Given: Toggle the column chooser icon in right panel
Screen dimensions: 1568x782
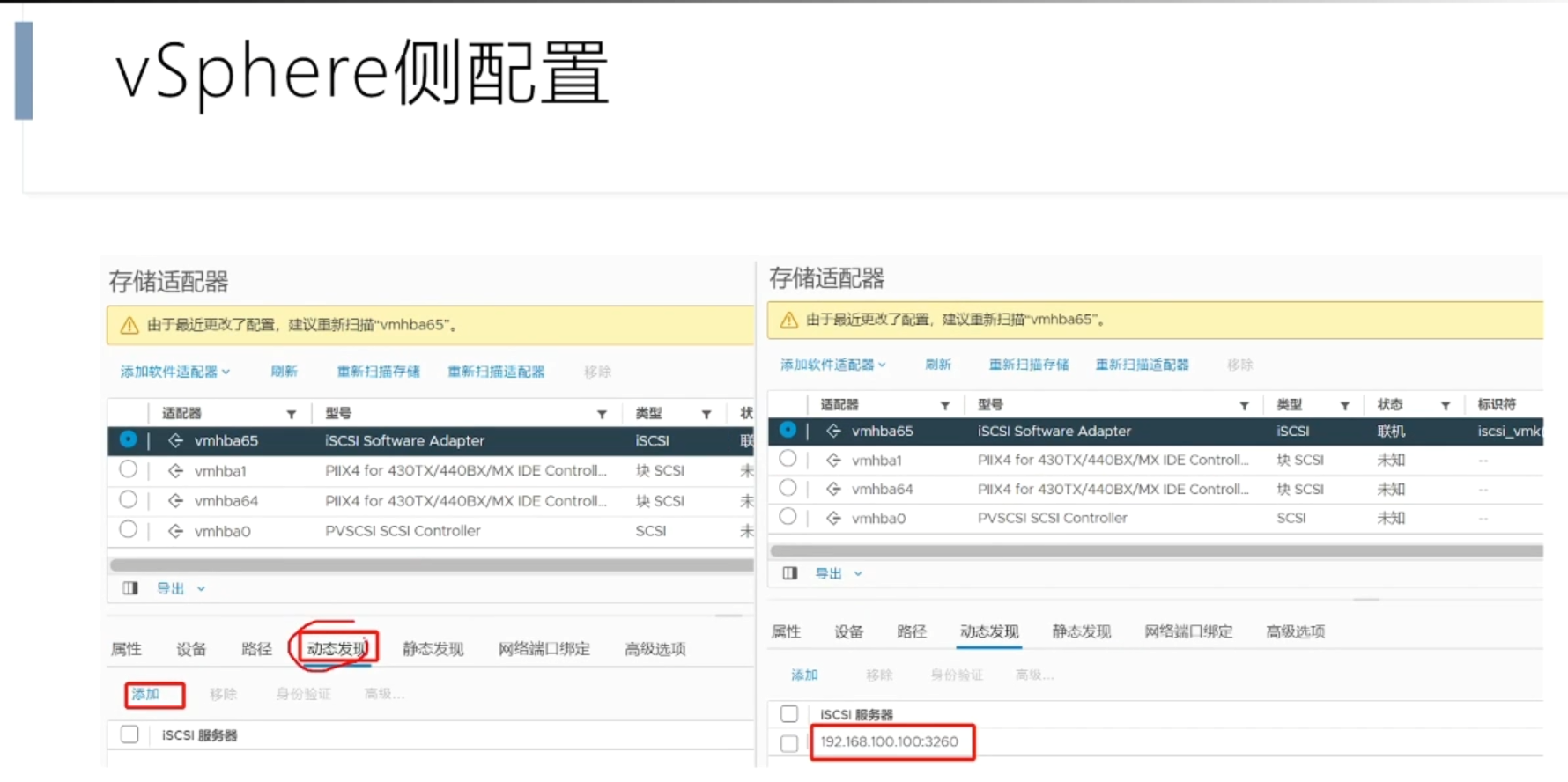Looking at the screenshot, I should tap(790, 573).
